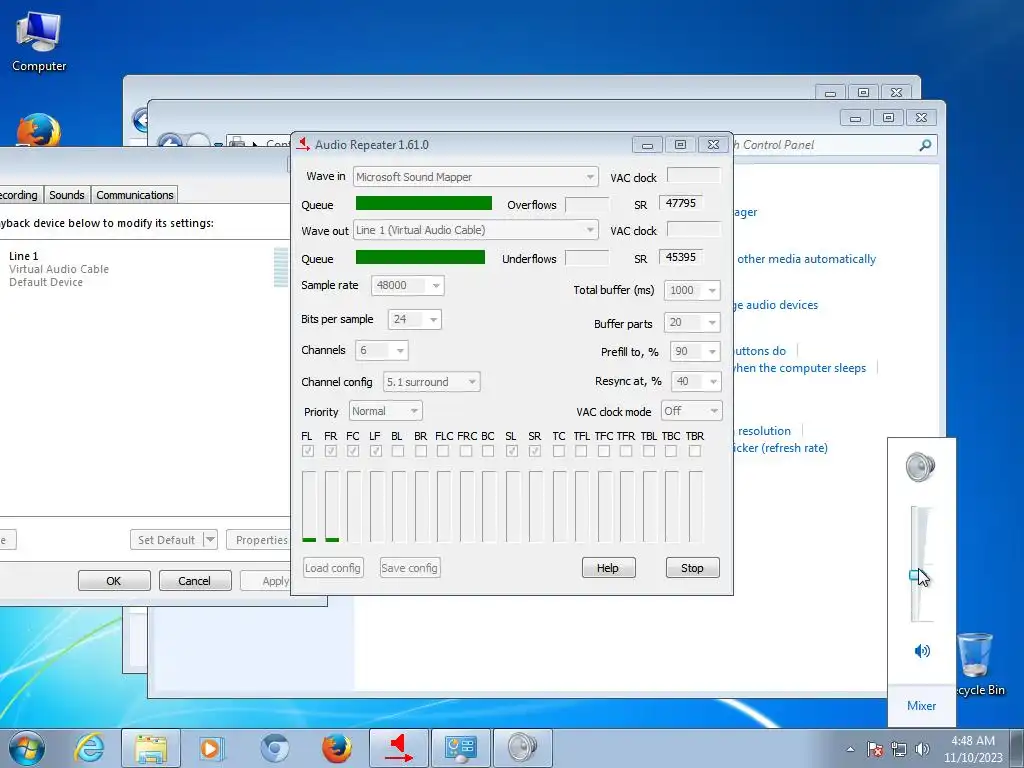
Task: Open the Total buffer (ms) dropdown
Action: point(692,290)
